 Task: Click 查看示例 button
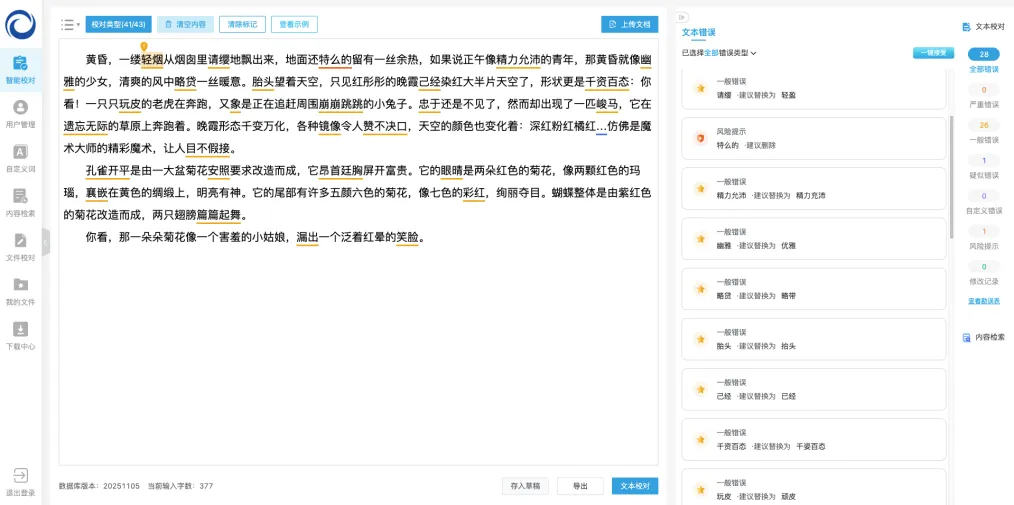point(294,25)
